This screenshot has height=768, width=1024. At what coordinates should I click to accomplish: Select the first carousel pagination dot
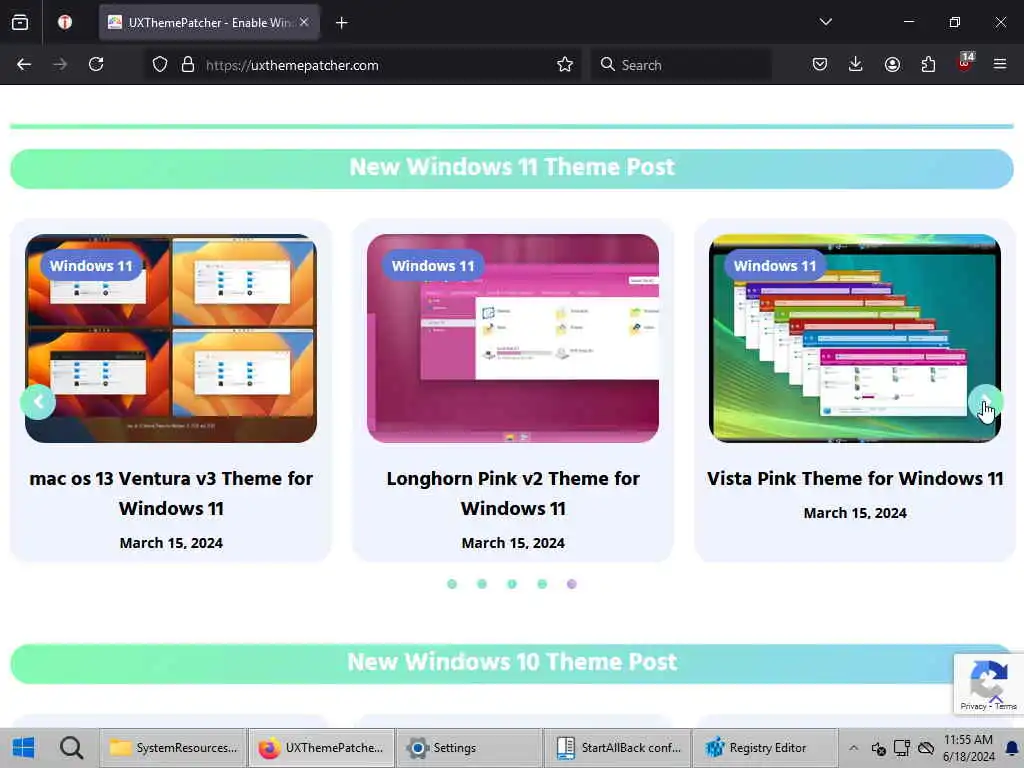pyautogui.click(x=452, y=584)
